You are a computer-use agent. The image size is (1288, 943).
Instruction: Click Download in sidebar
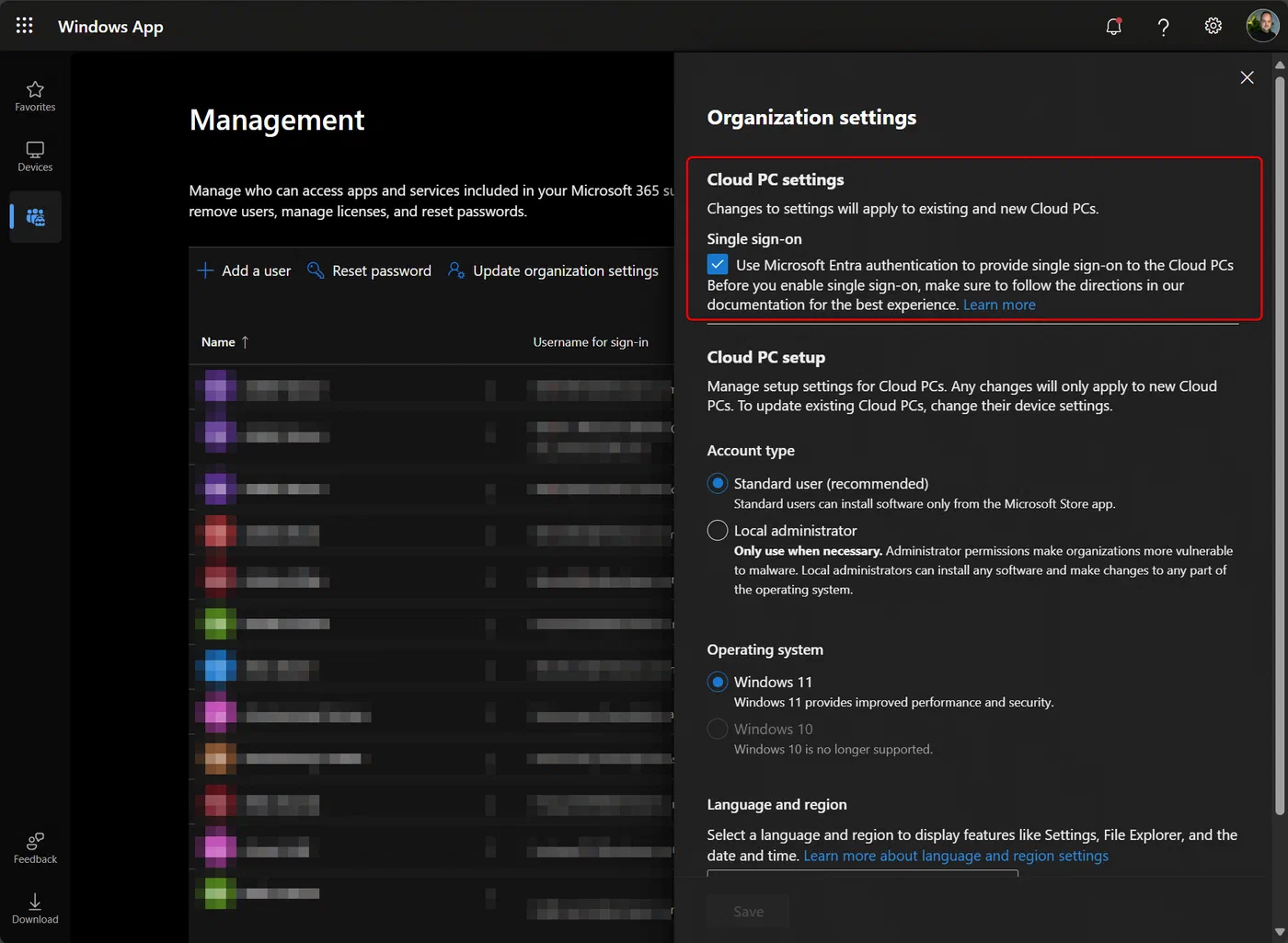coord(35,908)
